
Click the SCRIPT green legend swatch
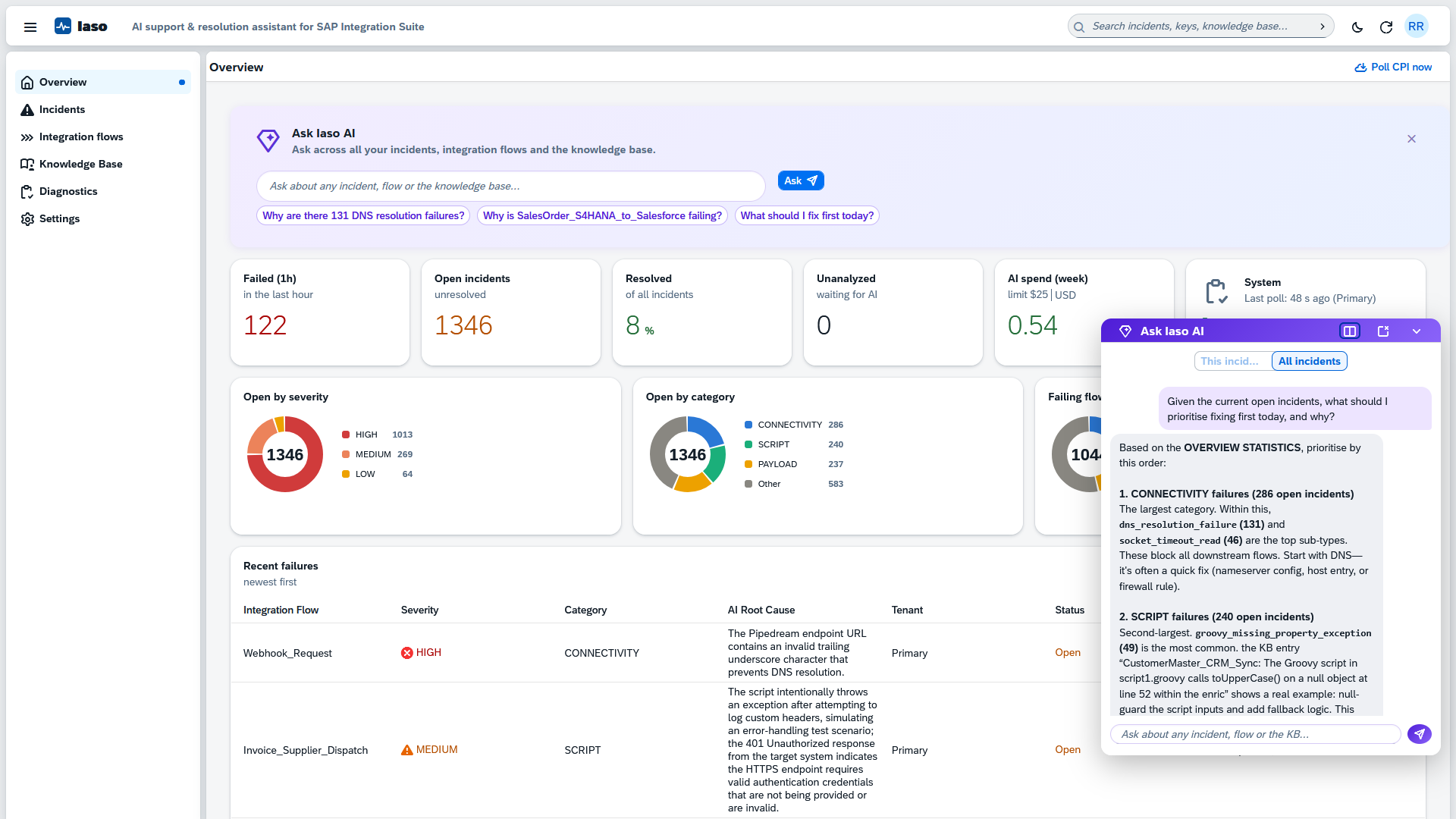pyautogui.click(x=748, y=444)
